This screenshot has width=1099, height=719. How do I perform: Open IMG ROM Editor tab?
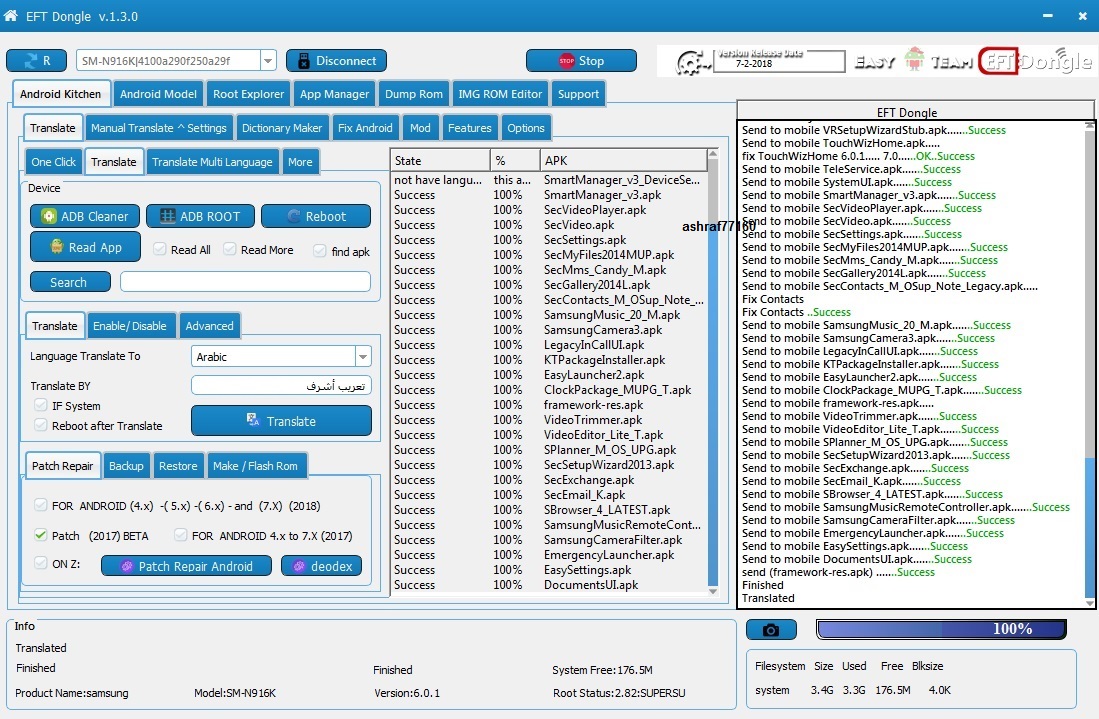click(500, 94)
